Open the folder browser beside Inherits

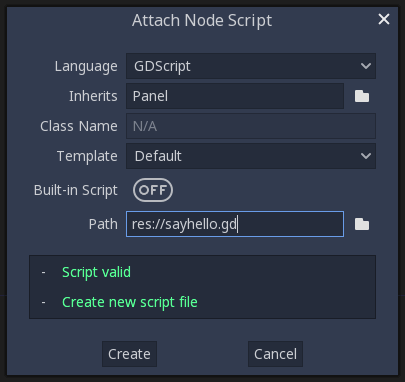(x=362, y=96)
